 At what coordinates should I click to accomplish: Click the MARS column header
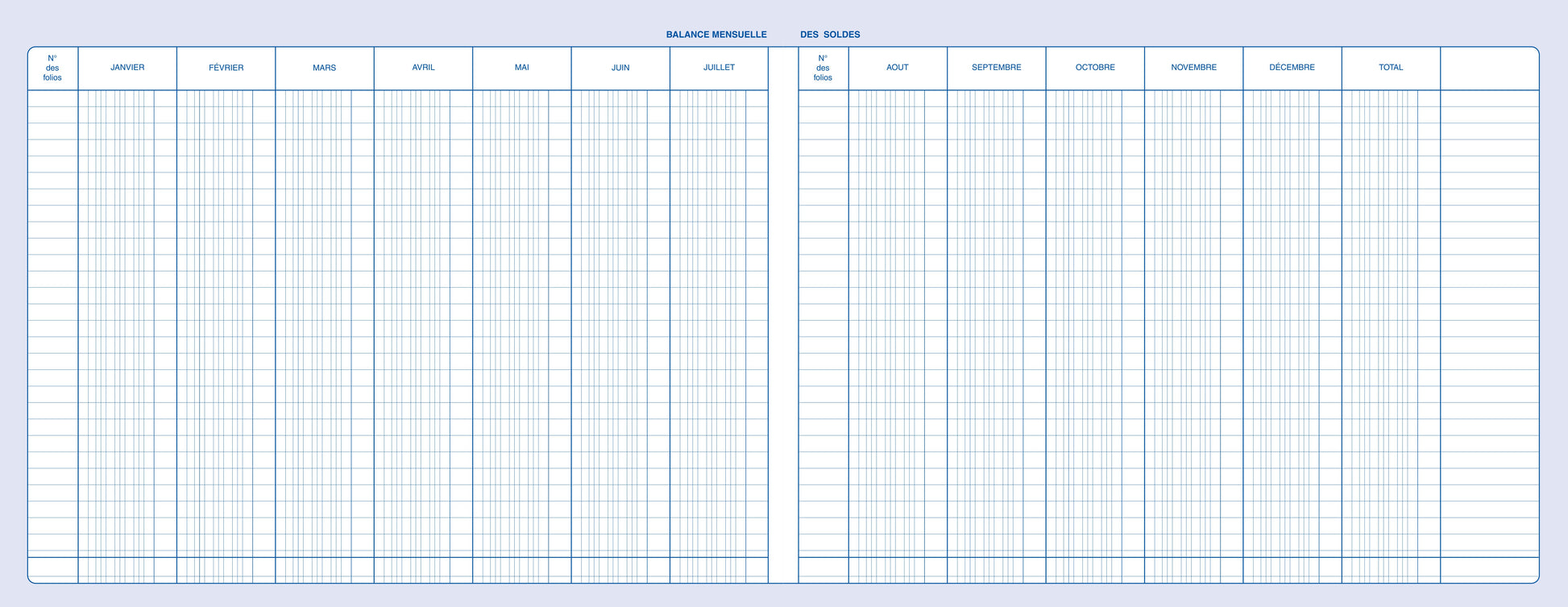[325, 68]
